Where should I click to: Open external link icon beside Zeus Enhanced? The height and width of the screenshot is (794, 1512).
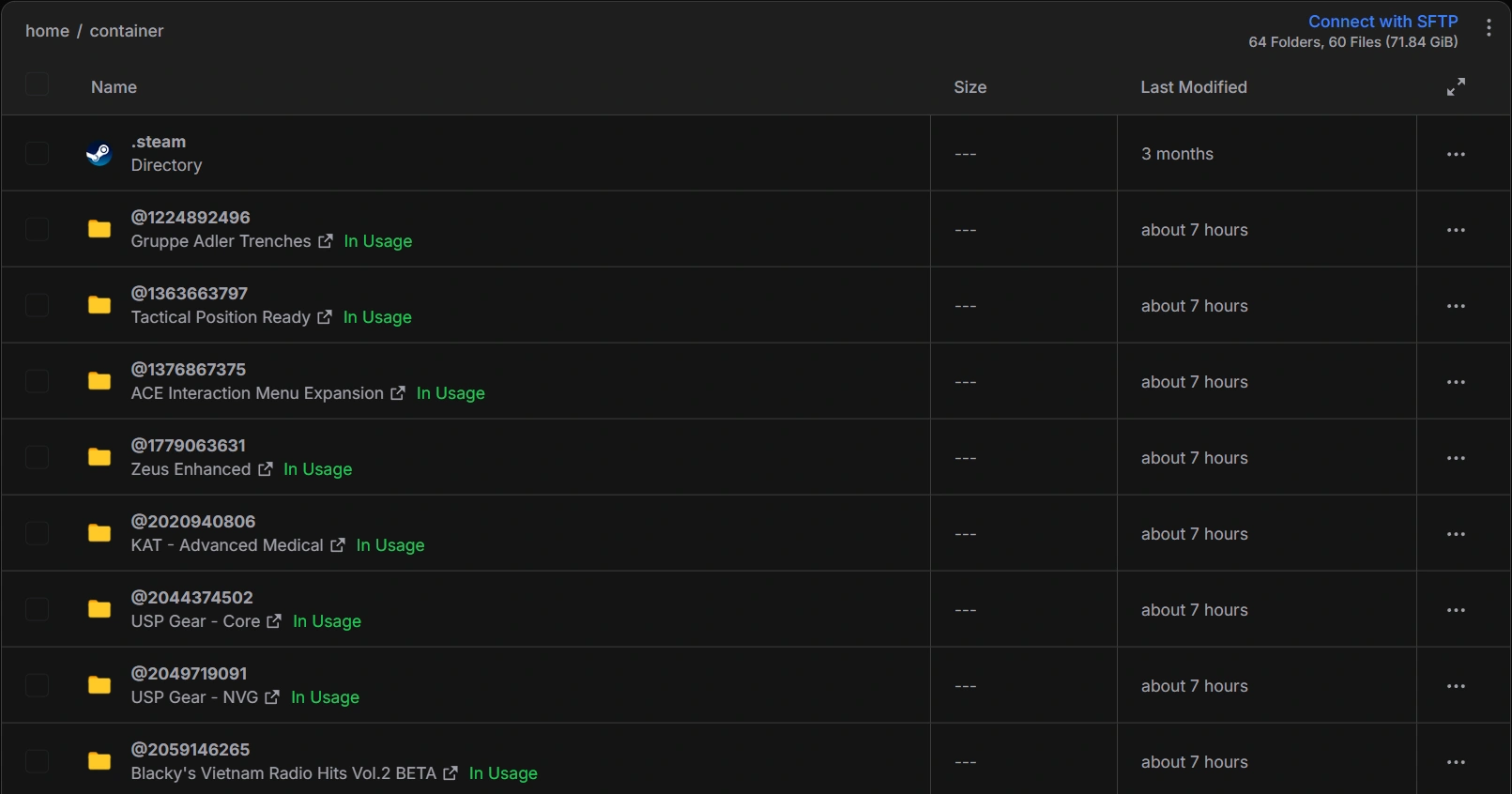pyautogui.click(x=266, y=469)
